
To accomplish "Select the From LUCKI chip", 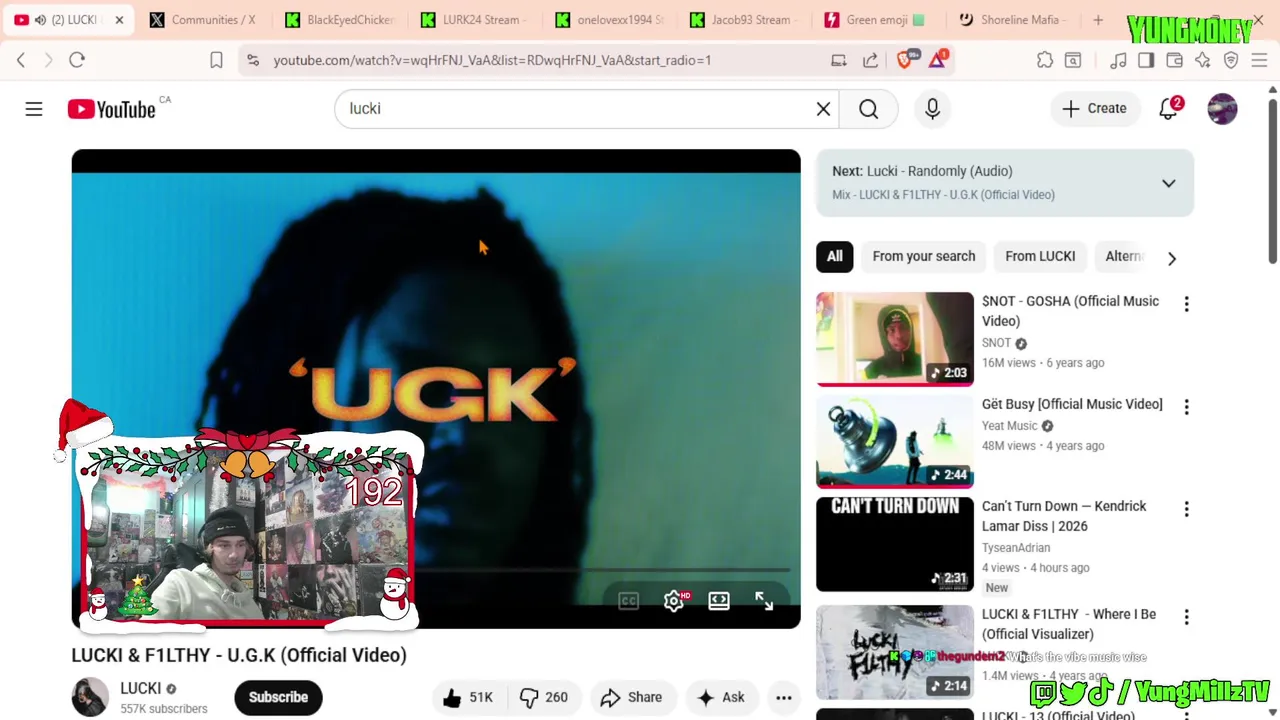I will pos(1040,256).
